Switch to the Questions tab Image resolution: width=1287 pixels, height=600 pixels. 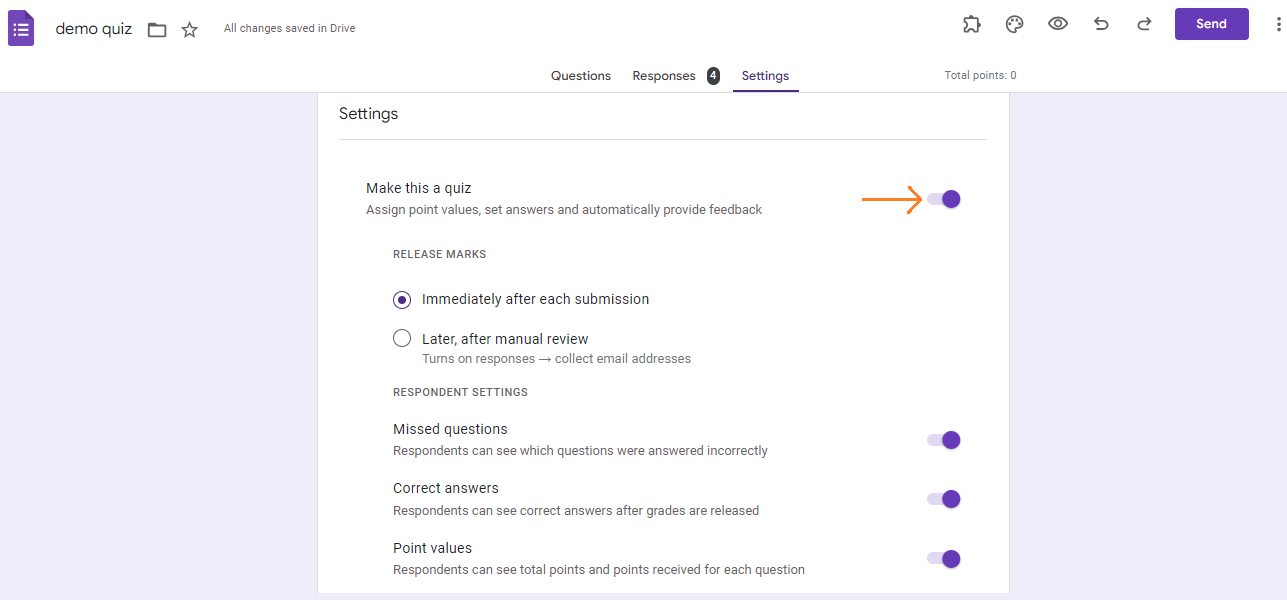(x=580, y=75)
